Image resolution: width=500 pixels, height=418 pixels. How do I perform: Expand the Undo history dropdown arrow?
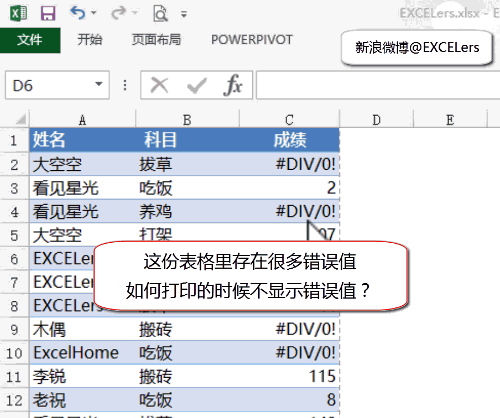[x=94, y=13]
